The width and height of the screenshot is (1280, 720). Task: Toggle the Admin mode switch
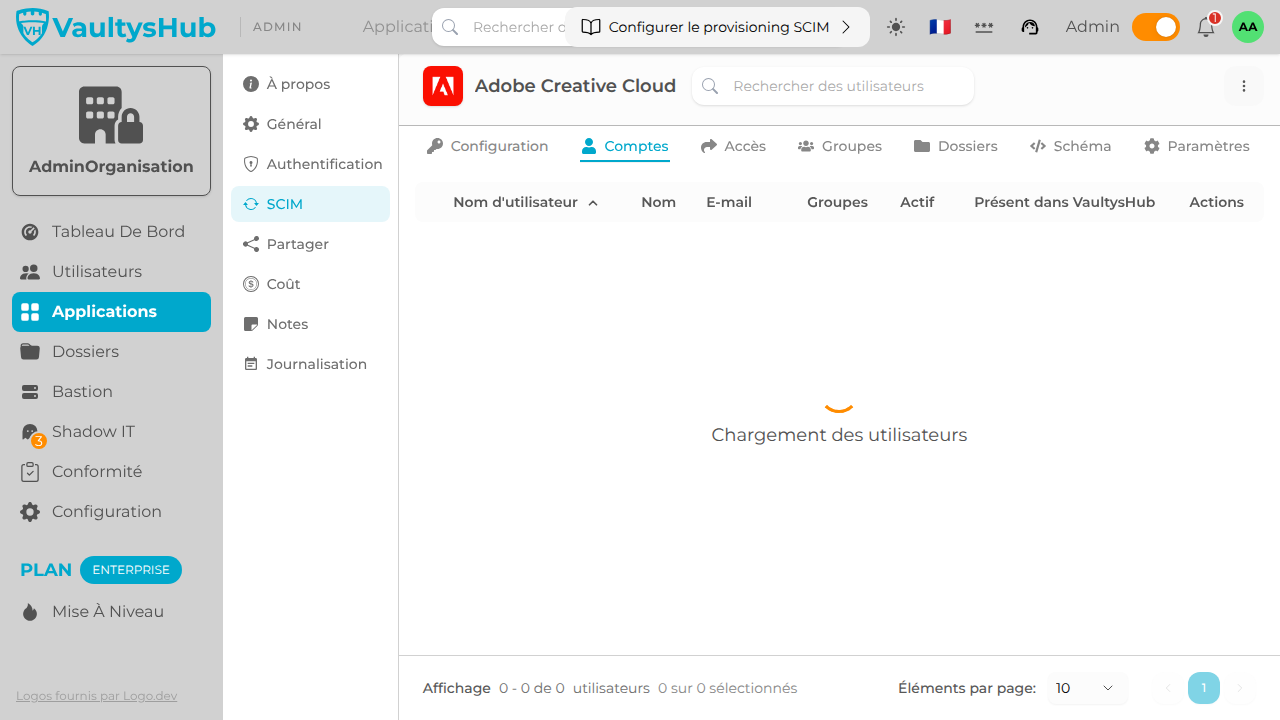[1156, 27]
